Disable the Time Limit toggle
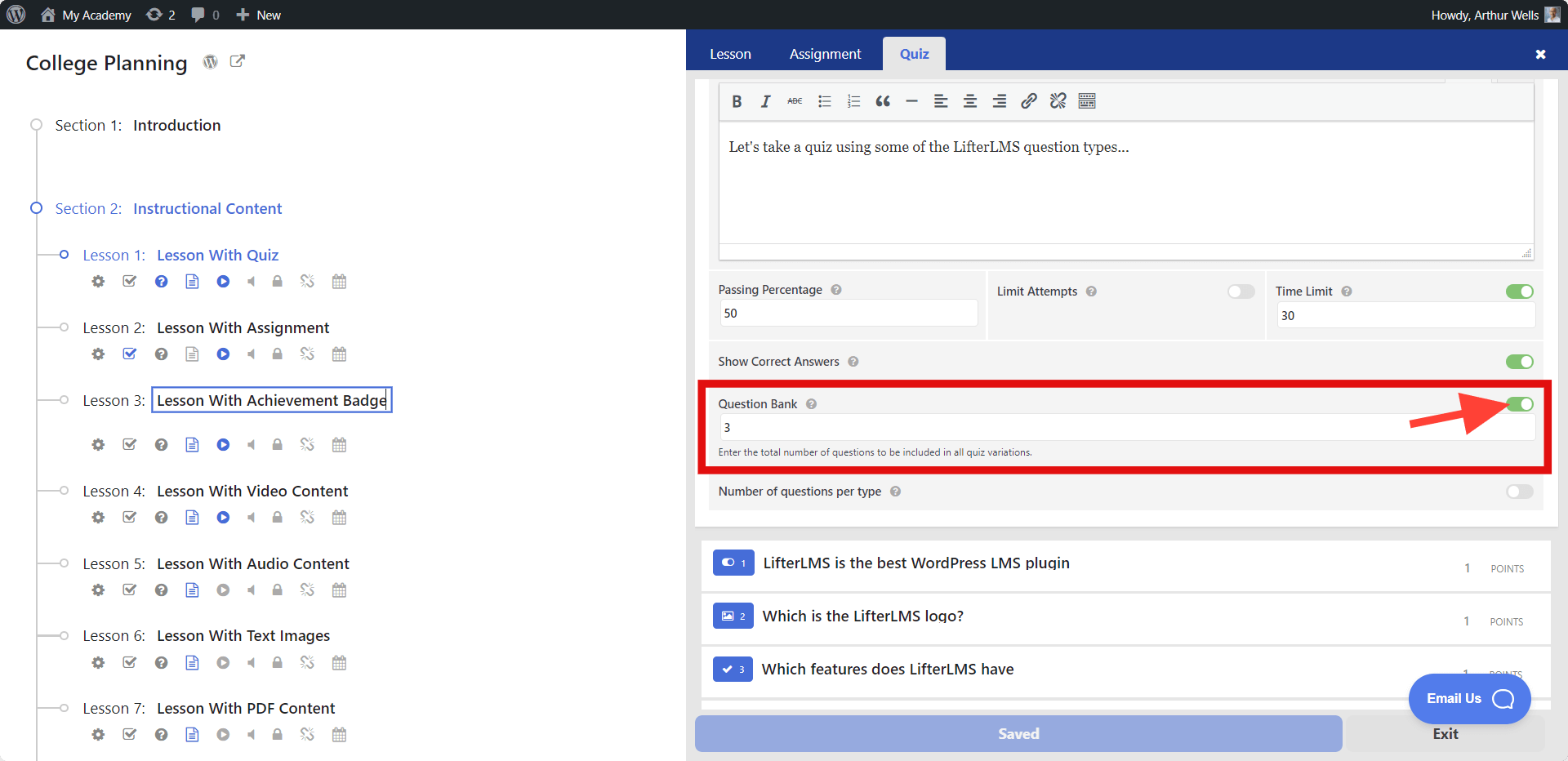This screenshot has width=1568, height=761. tap(1520, 291)
